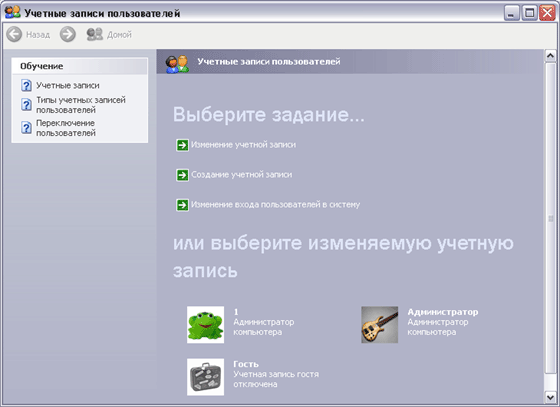Select 'Изменение учетной записи' task
The width and height of the screenshot is (560, 407).
coord(243,145)
